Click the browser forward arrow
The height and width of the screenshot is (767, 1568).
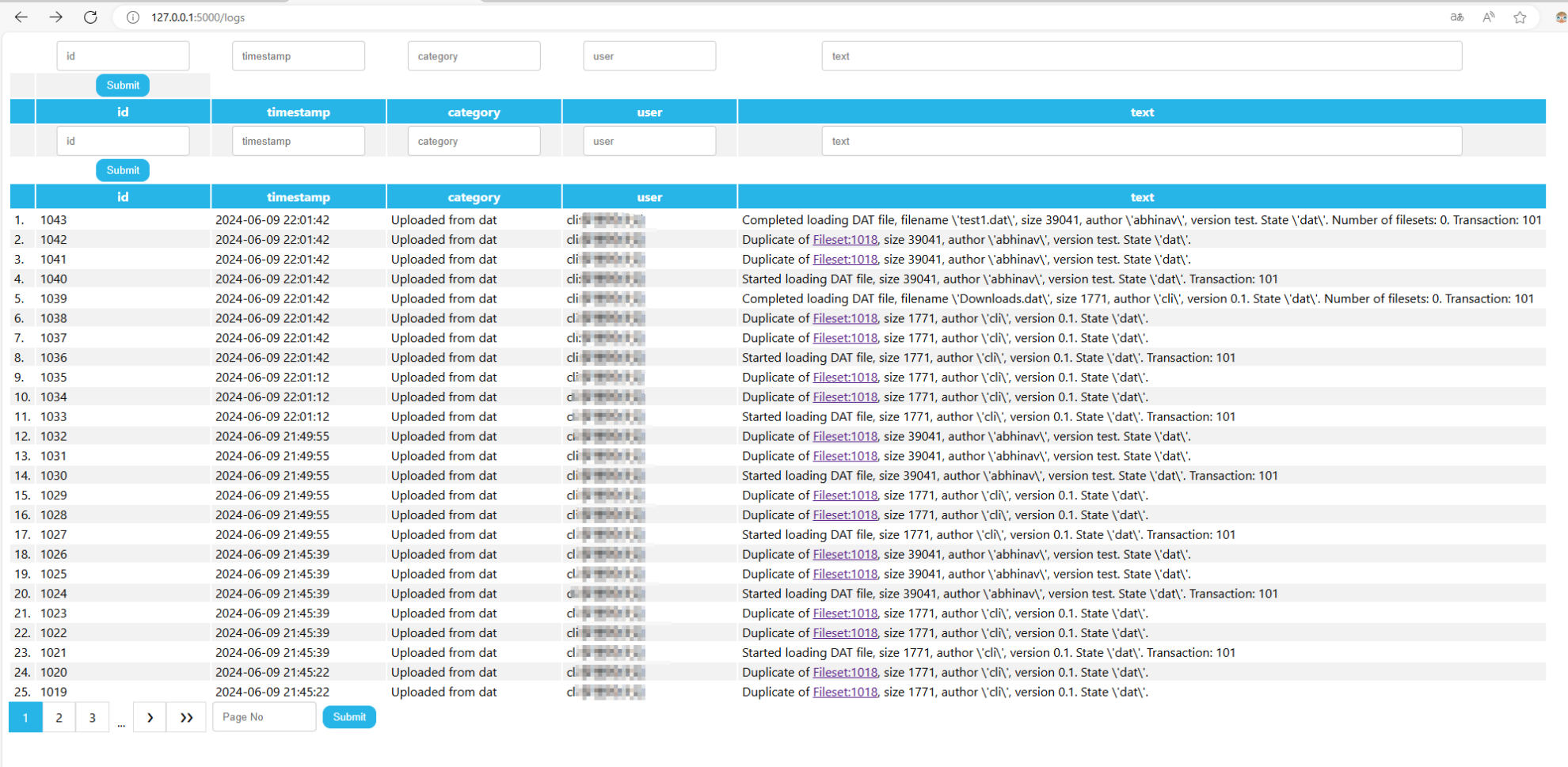[55, 17]
